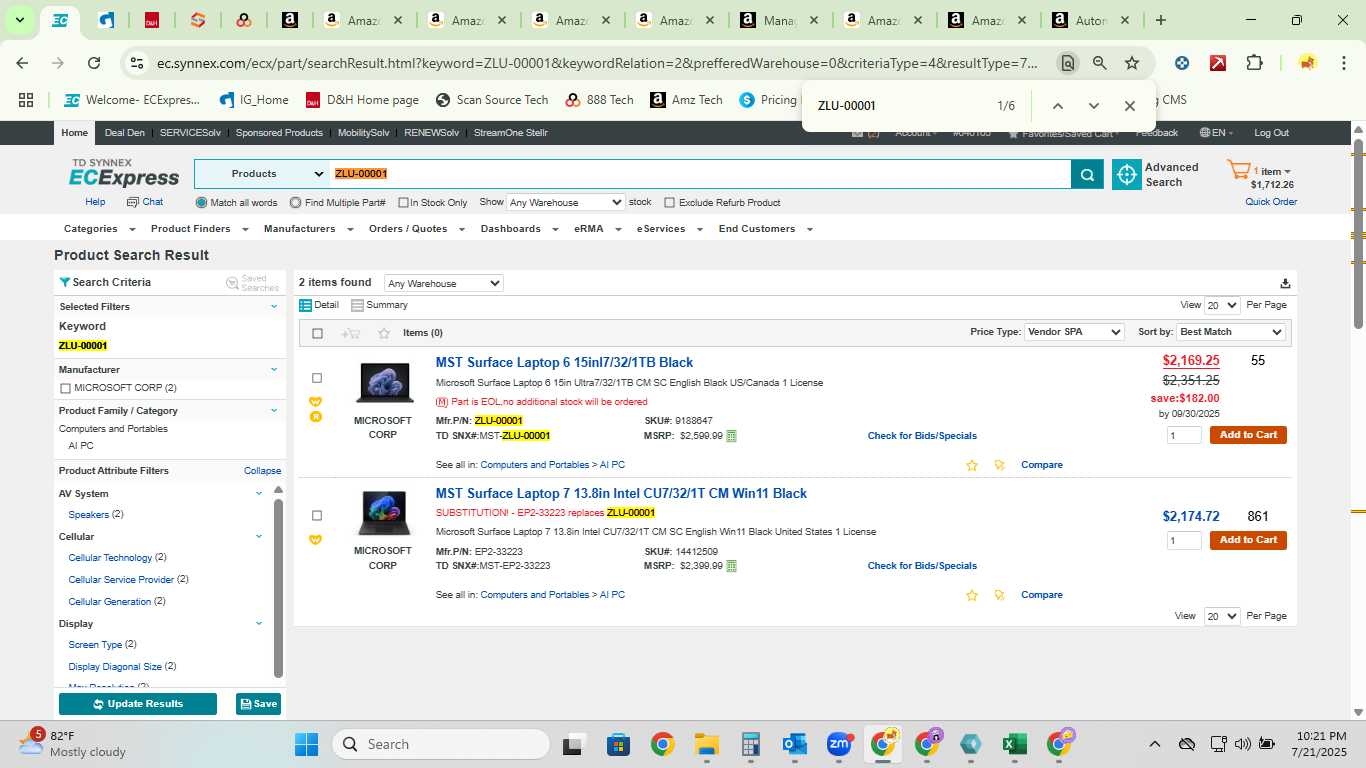Open the Price Type Vendor SPA dropdown
This screenshot has height=768, width=1366.
pyautogui.click(x=1074, y=332)
